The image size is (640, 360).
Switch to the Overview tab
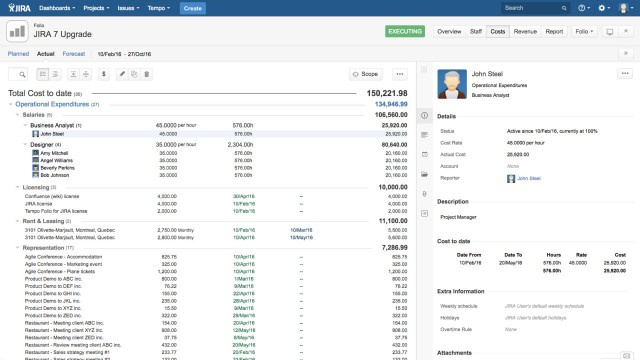click(x=449, y=31)
